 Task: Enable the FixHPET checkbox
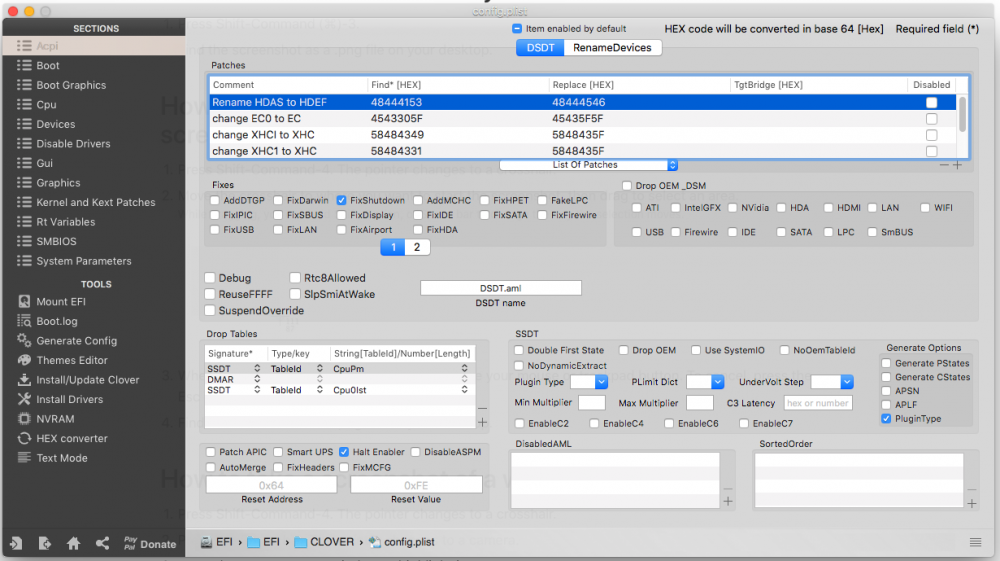click(485, 200)
